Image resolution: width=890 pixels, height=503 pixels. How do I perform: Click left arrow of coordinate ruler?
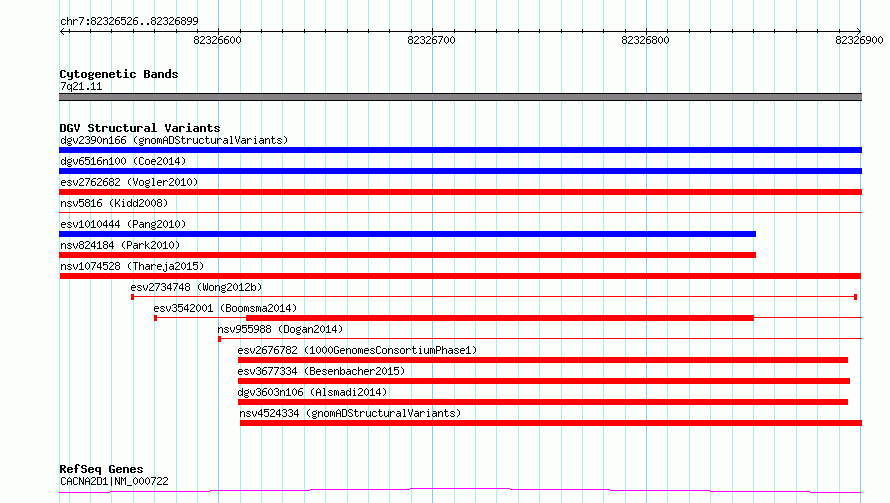click(x=62, y=31)
